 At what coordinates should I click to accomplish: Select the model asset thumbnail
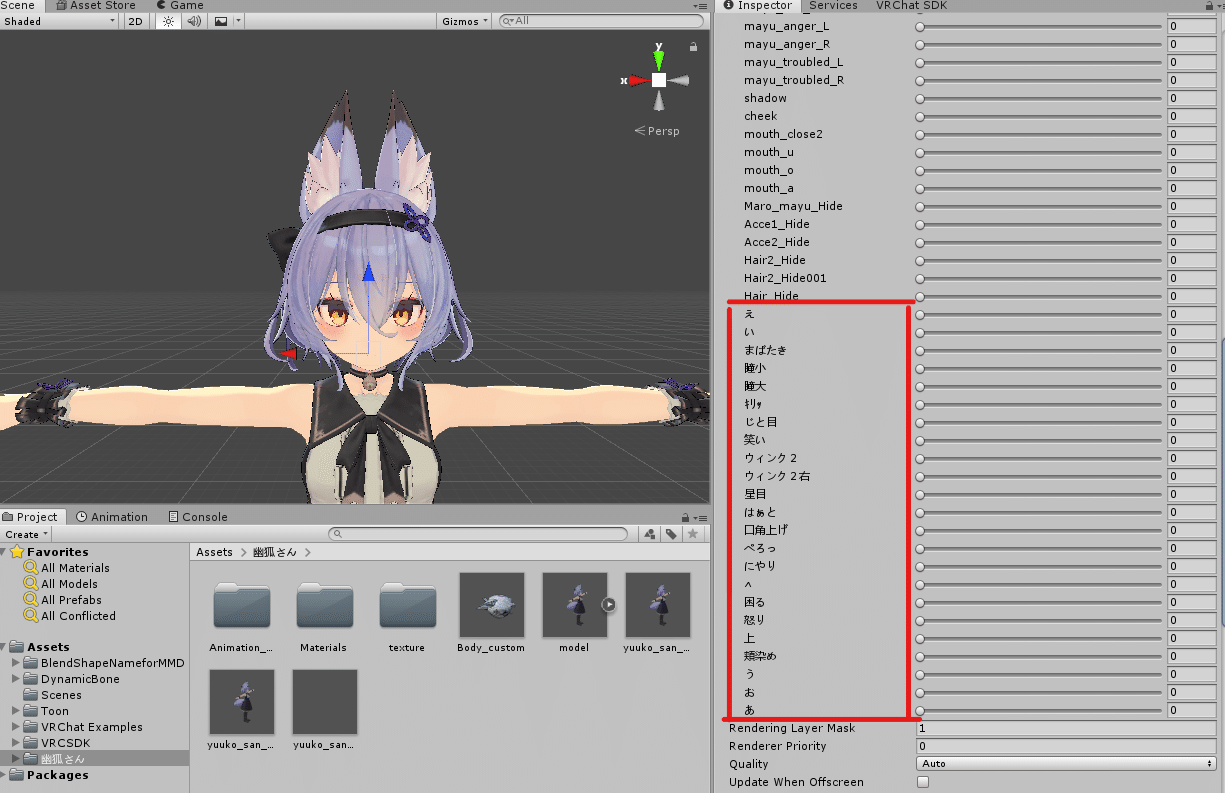(574, 605)
